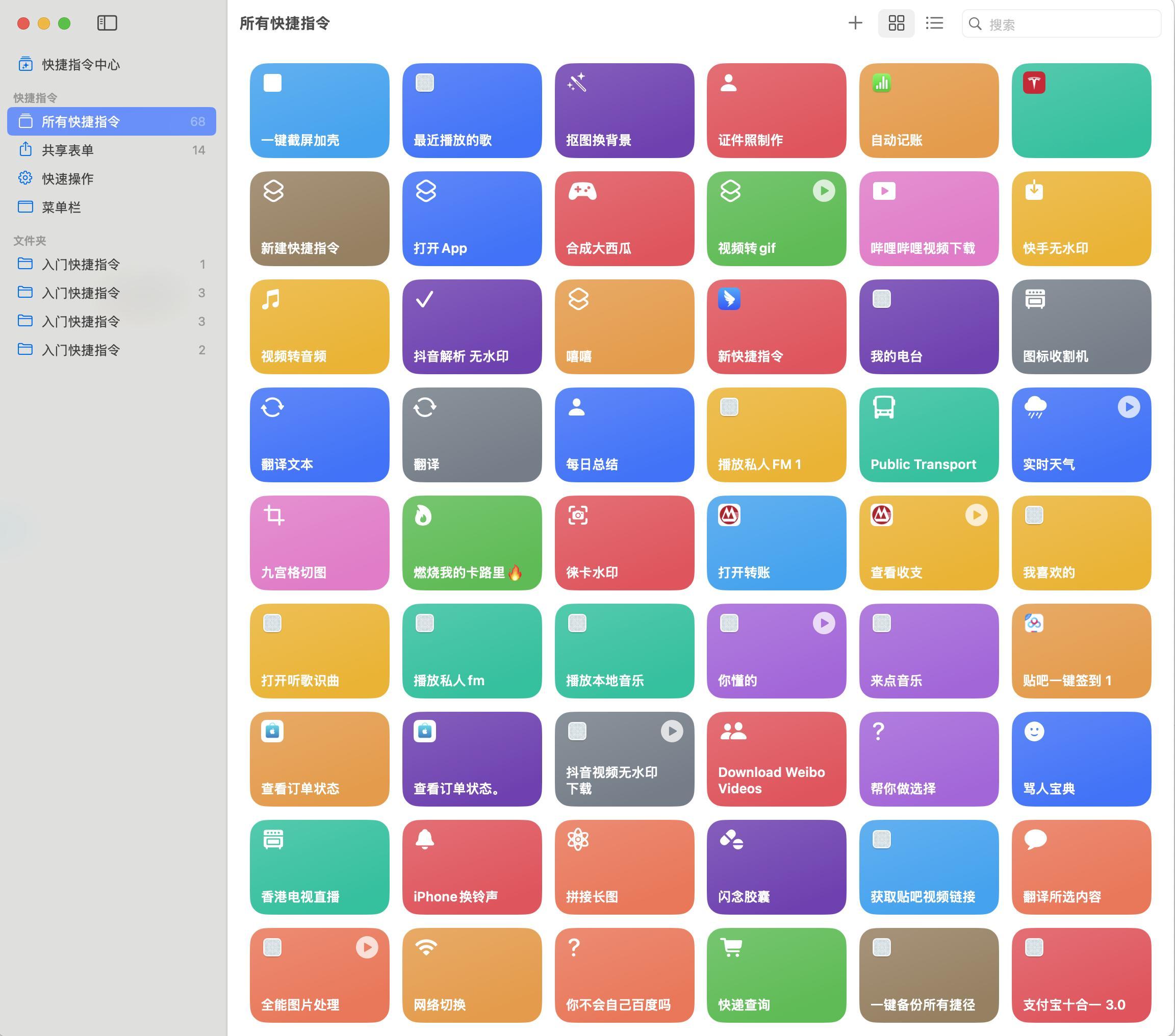
Task: Click the Tesla logo icon on unnamed shortcut
Action: click(x=1034, y=82)
